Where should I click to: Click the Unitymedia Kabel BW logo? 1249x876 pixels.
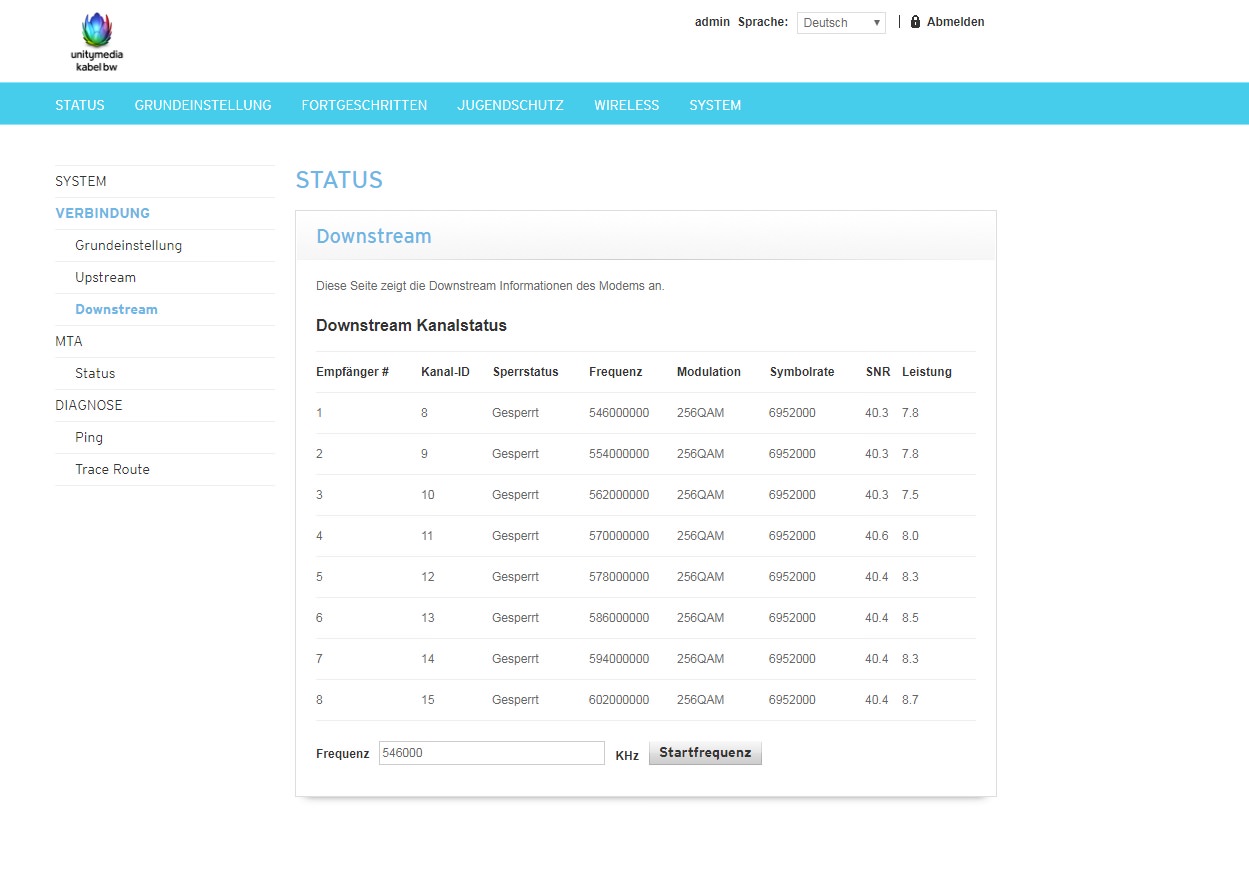(96, 41)
